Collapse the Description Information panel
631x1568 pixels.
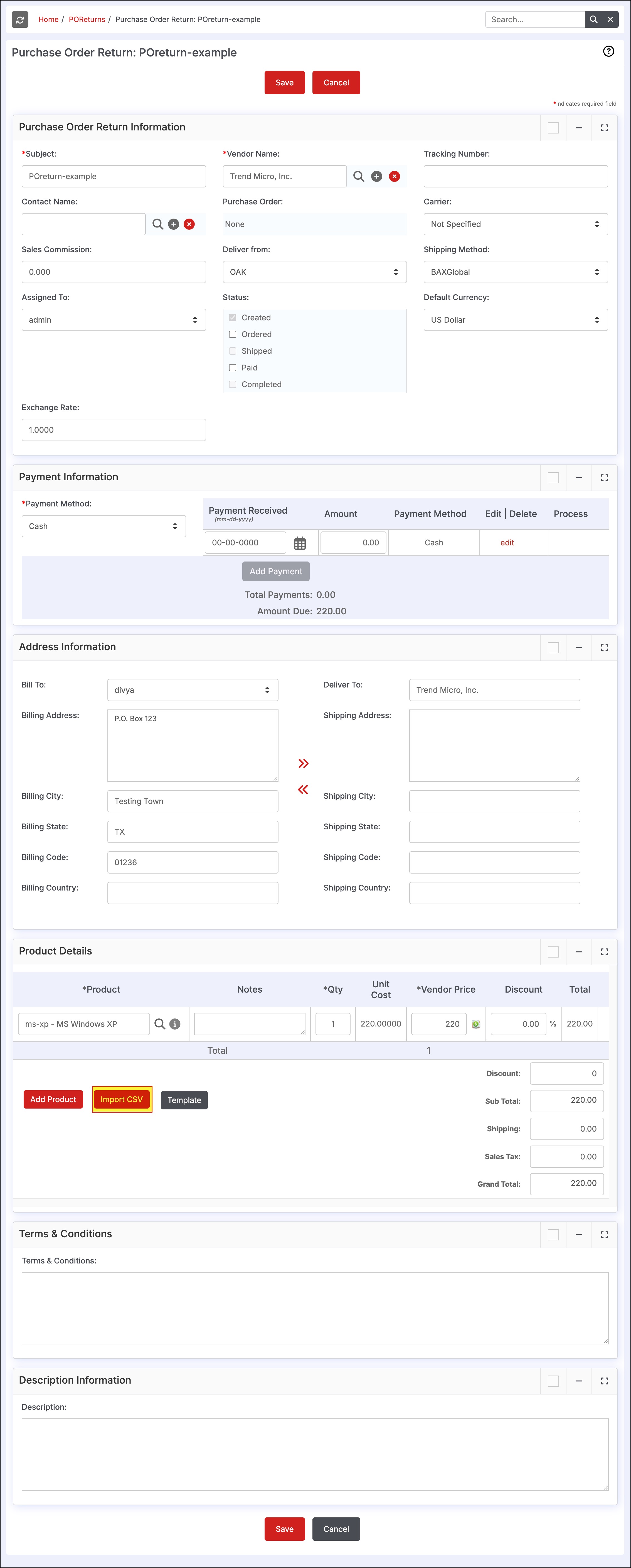click(579, 1381)
